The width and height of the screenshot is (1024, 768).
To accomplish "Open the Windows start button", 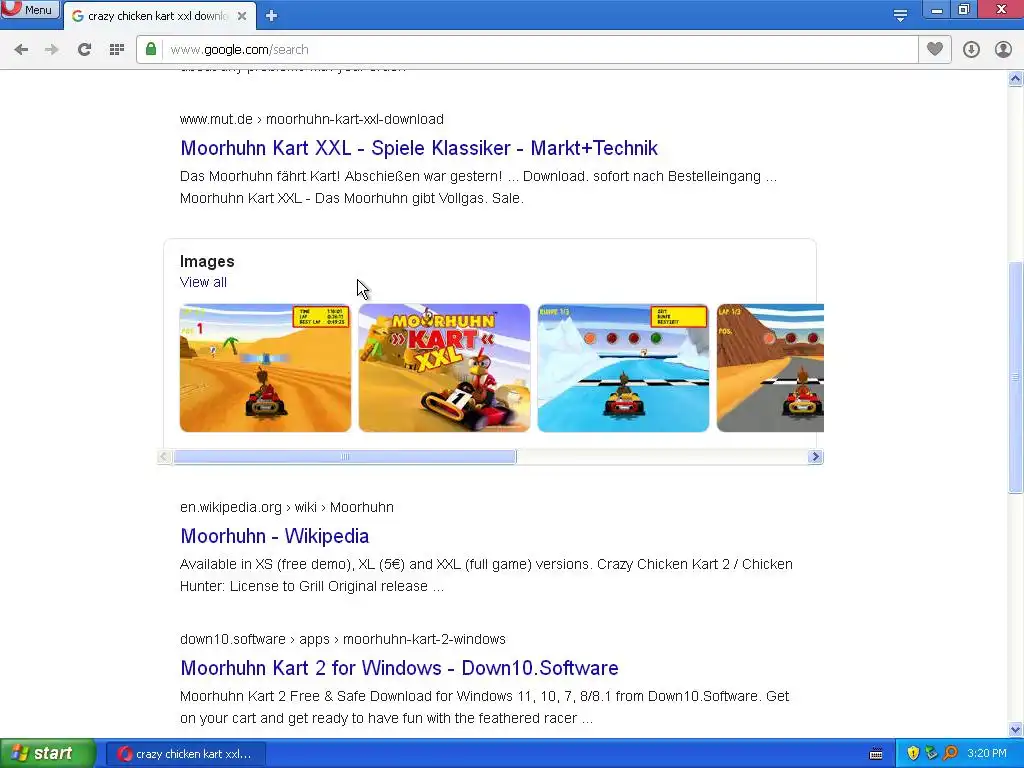I will point(48,754).
